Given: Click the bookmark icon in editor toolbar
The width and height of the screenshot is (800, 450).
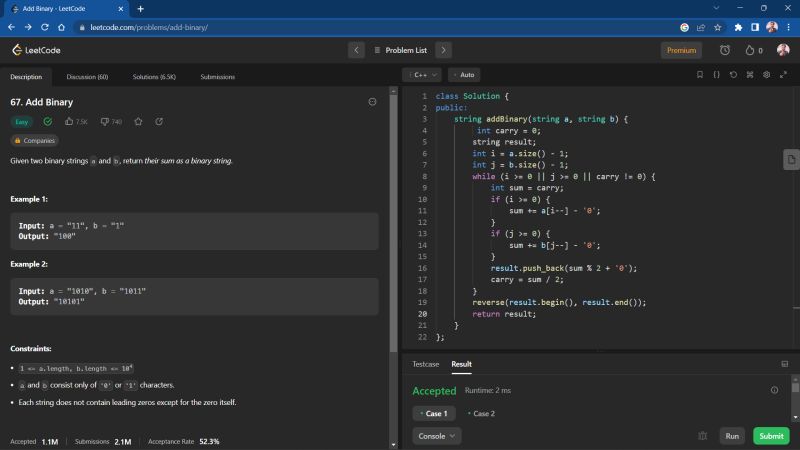Looking at the screenshot, I should (700, 75).
